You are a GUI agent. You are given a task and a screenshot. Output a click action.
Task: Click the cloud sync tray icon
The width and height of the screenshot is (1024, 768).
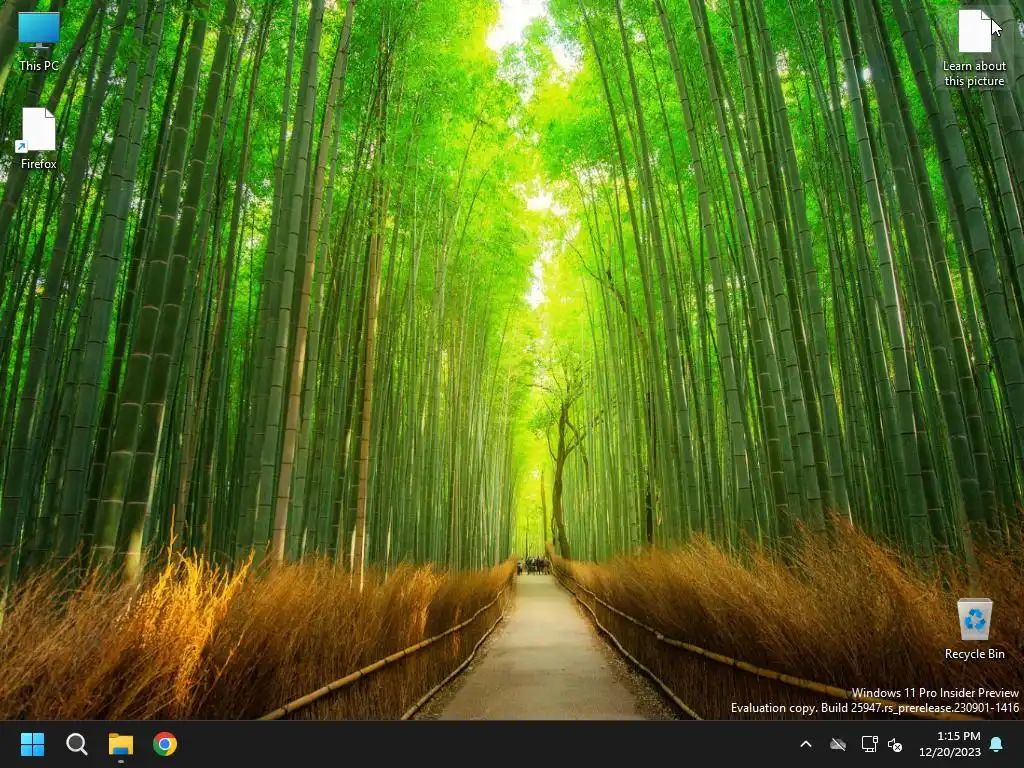click(x=838, y=744)
